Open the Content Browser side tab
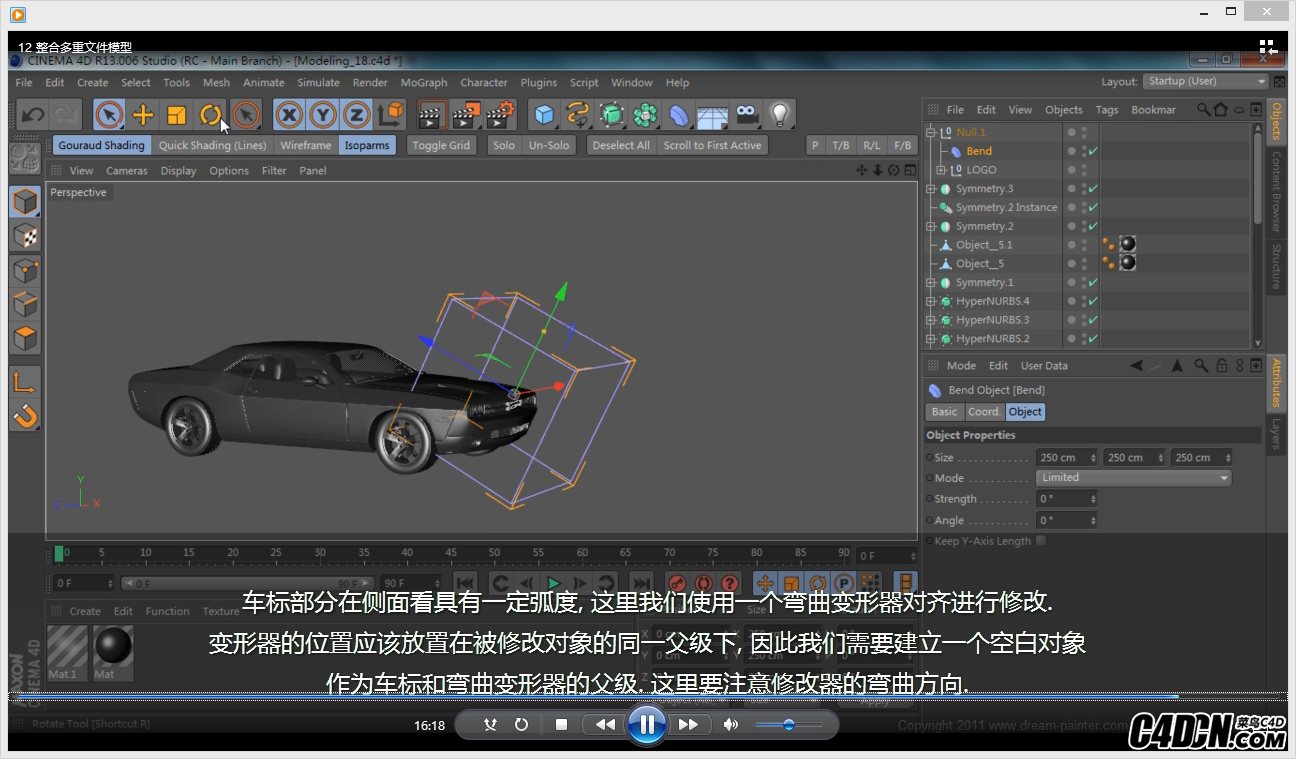Viewport: 1296px width, 759px height. click(1277, 192)
